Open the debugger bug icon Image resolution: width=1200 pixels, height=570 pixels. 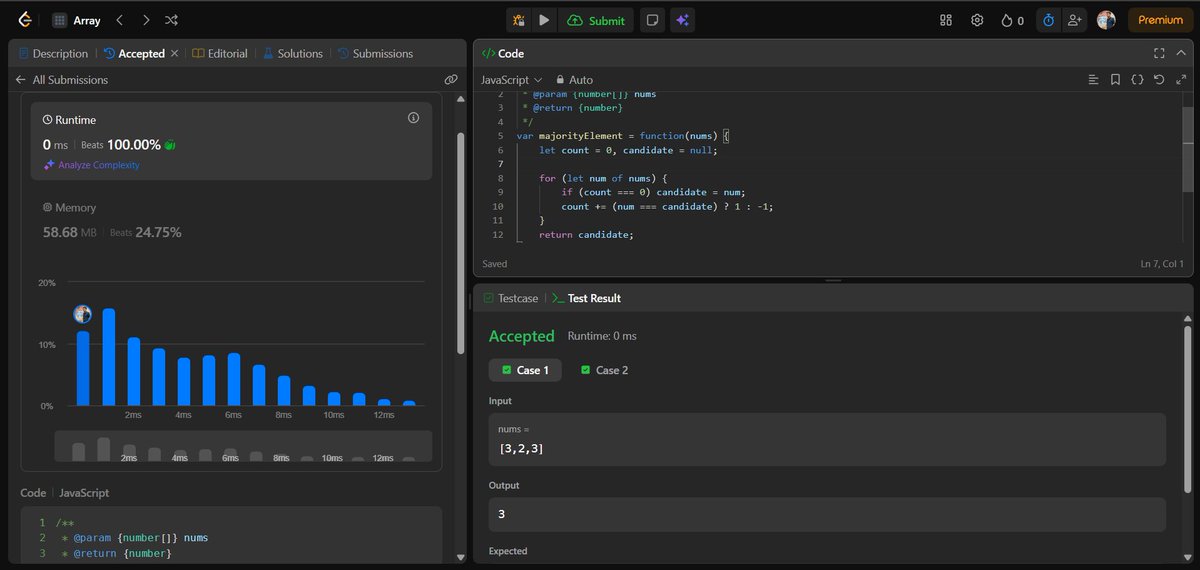coord(519,20)
